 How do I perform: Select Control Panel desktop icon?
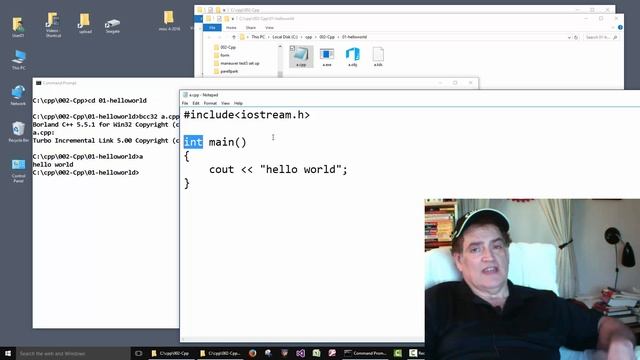click(x=18, y=171)
